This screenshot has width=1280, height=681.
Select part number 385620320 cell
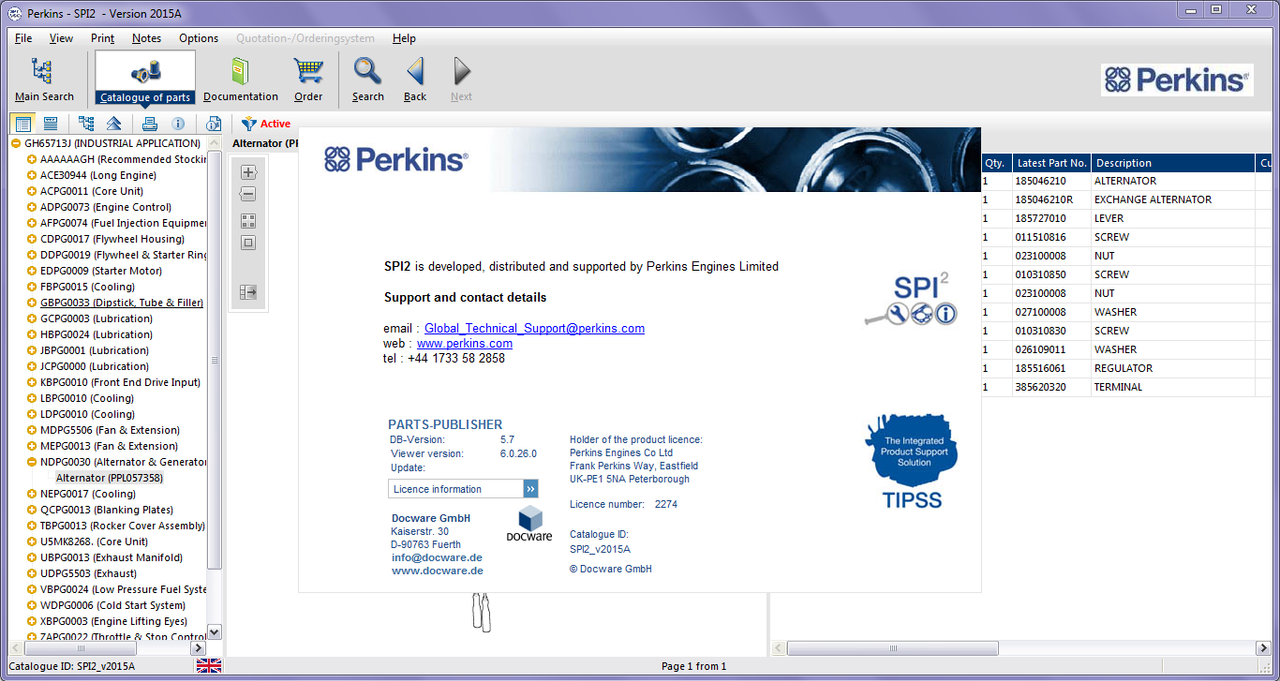click(1051, 387)
